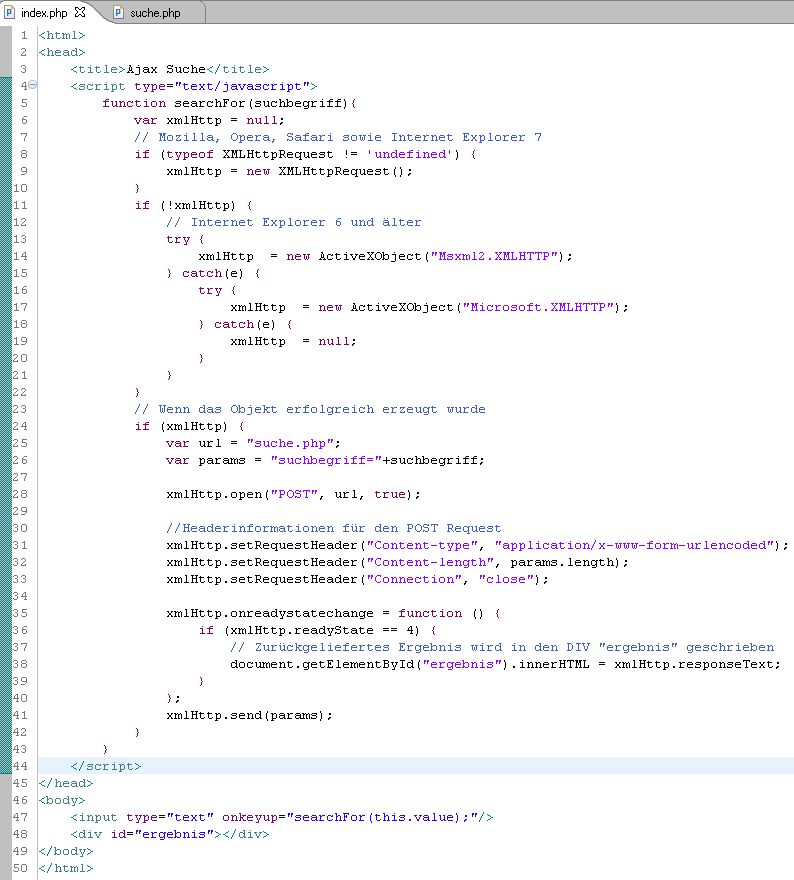Click on the string 'undefined' in line 8

coord(410,154)
